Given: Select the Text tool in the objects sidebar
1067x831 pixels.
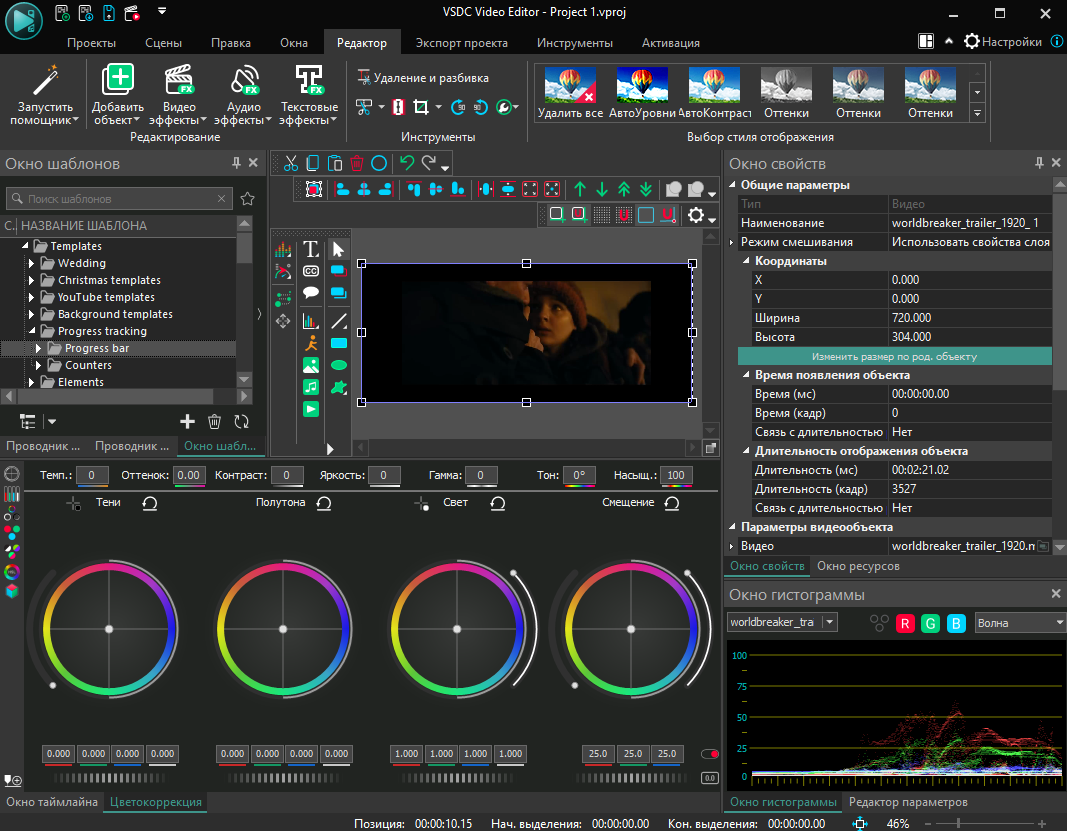Looking at the screenshot, I should coord(311,248).
